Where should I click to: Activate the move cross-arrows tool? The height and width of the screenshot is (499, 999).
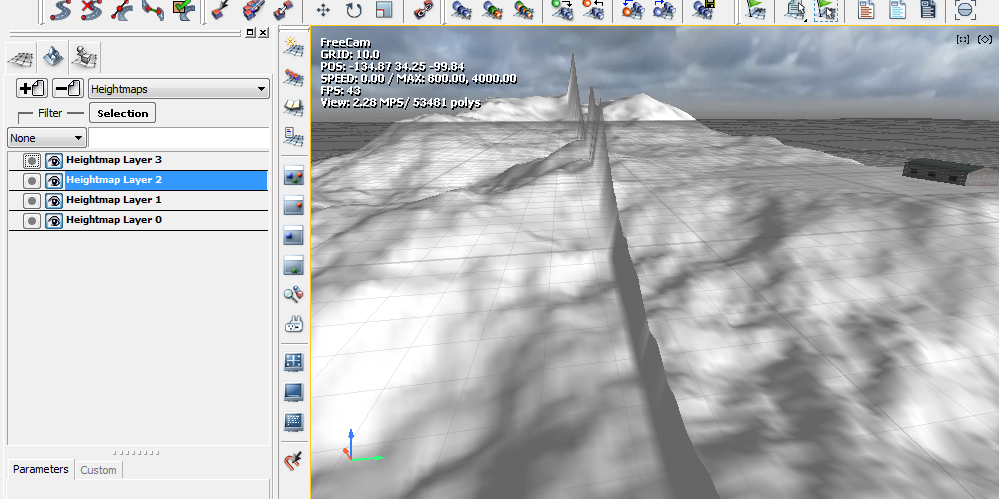(323, 10)
